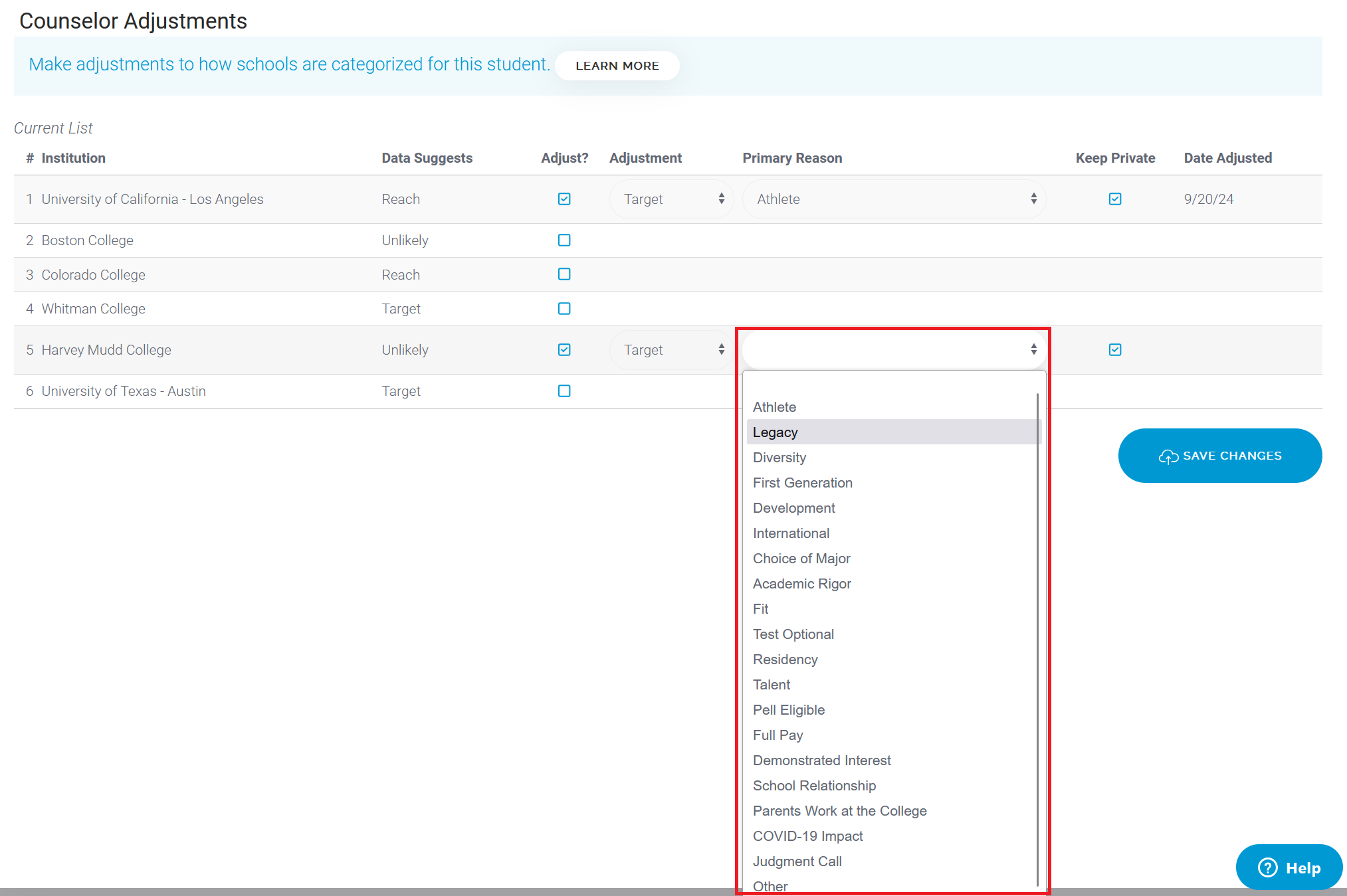Toggle Keep Private for UCLA row
Screen dimensions: 1347x896
click(x=1115, y=199)
